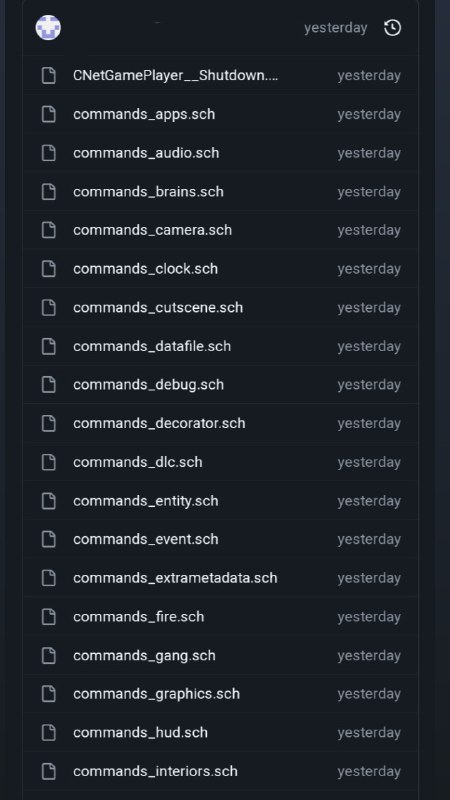Click file icon beside commands_hud.sch
The height and width of the screenshot is (800, 450).
(x=48, y=733)
